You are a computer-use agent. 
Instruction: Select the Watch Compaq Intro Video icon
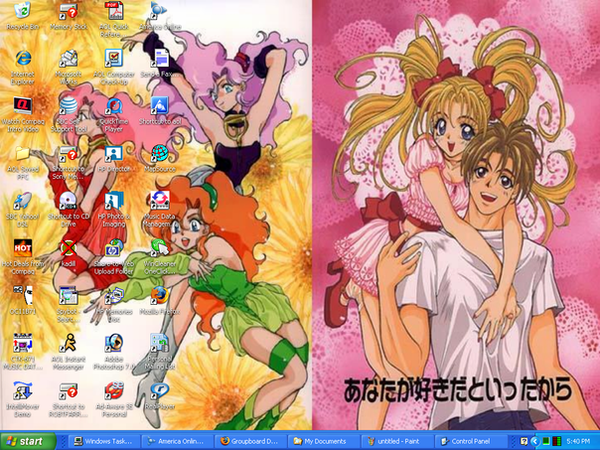[23, 106]
